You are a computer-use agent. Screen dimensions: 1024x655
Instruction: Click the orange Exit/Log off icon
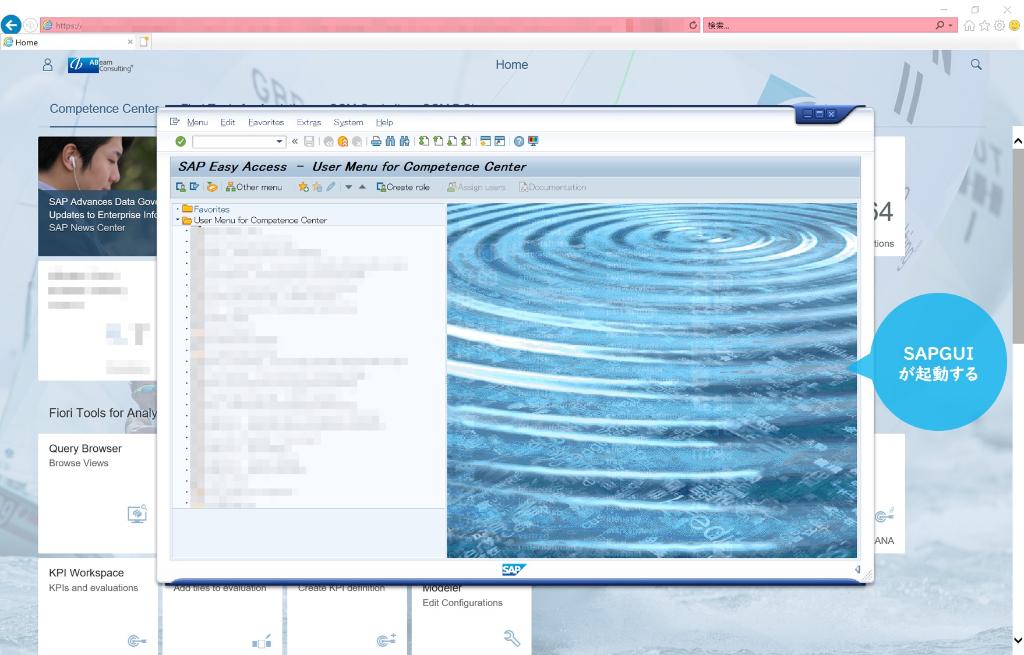(x=343, y=141)
